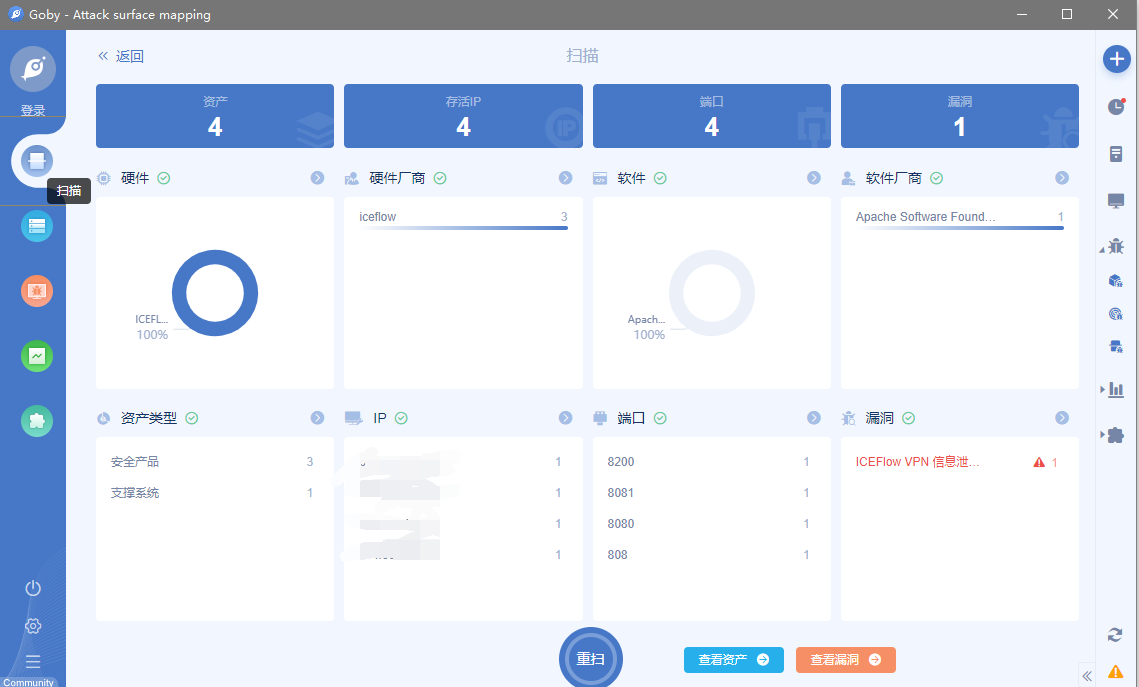The image size is (1139, 687).
Task: Select the 资产 summary tab card
Action: coord(215,116)
